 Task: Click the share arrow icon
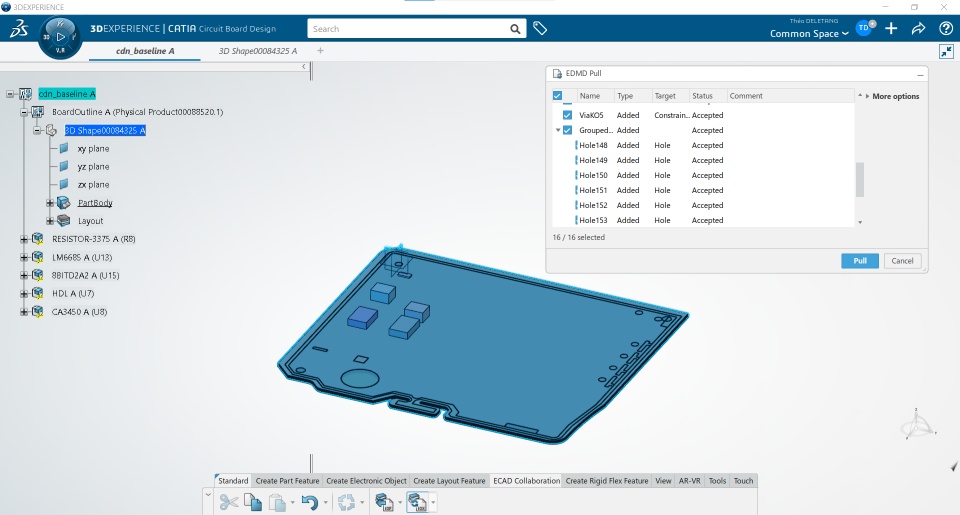918,28
